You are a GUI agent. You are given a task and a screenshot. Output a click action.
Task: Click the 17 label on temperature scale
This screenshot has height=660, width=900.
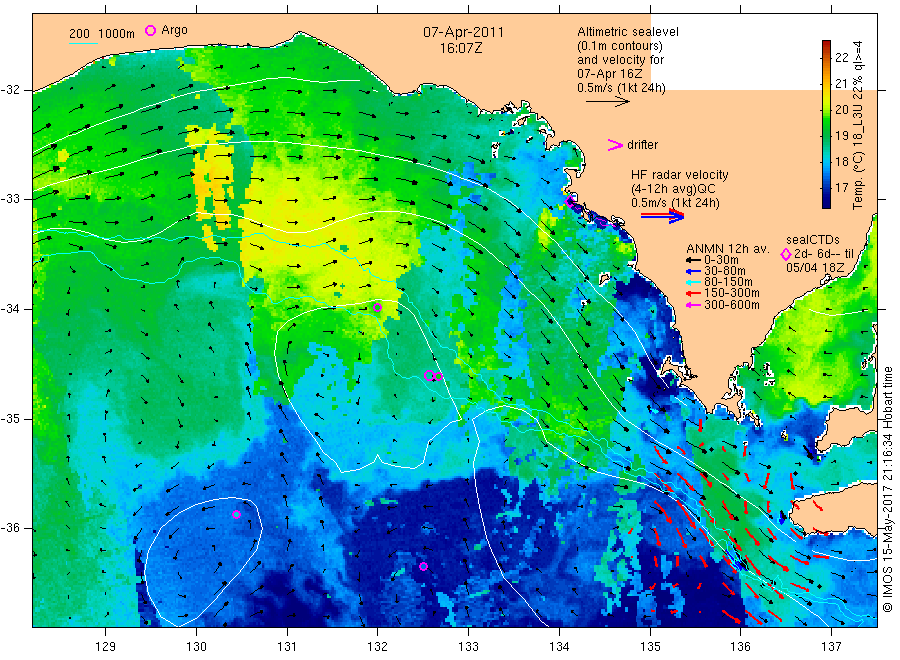(841, 188)
